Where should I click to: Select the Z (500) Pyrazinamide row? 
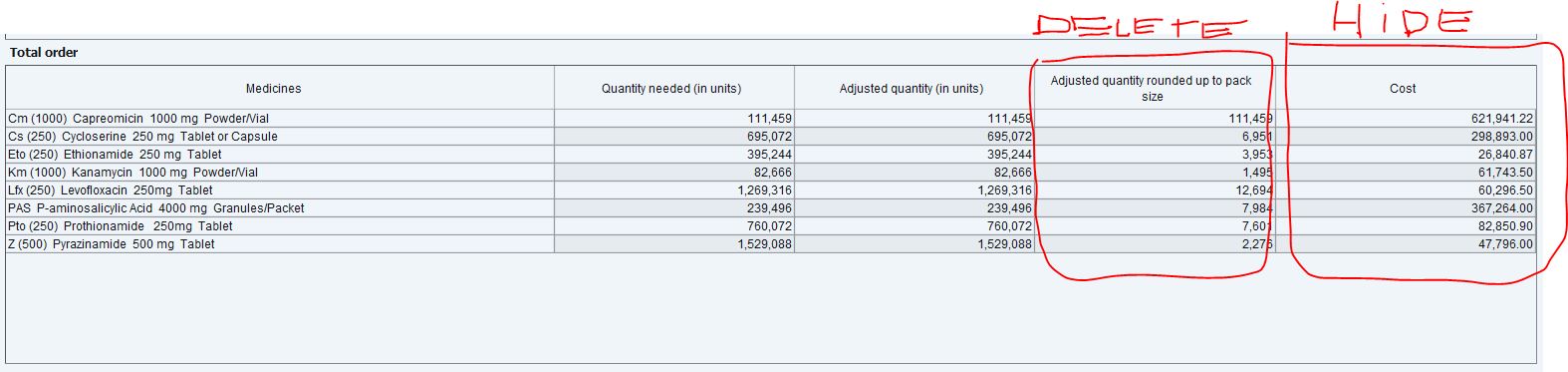(771, 244)
